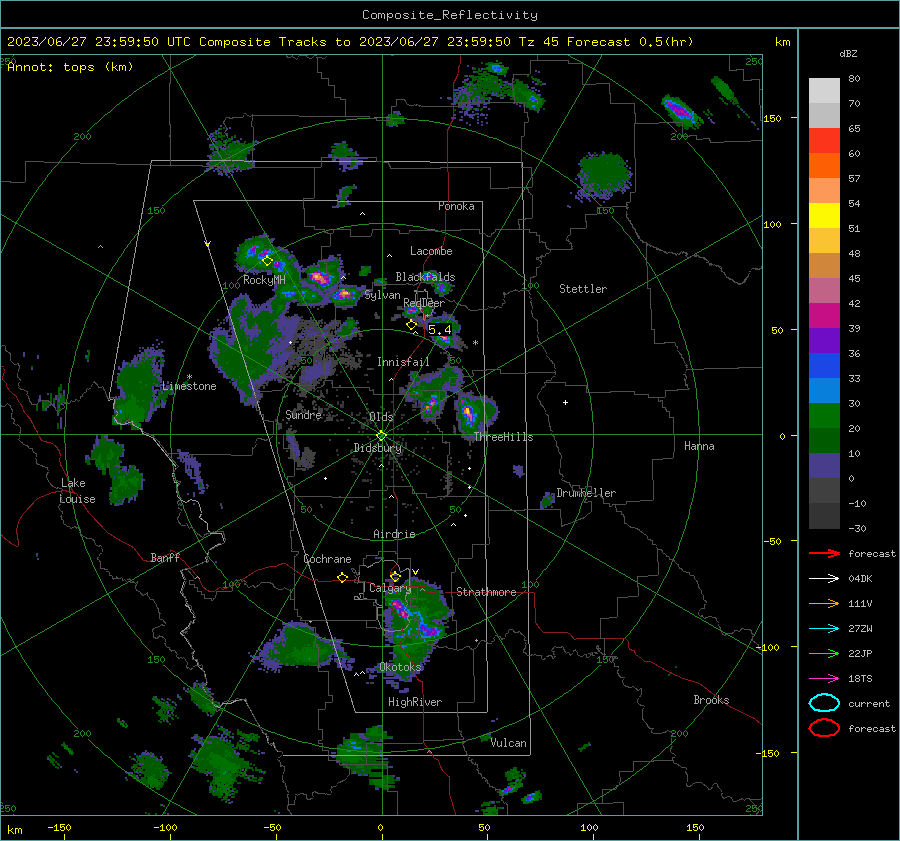Screen dimensions: 900x841
Task: Pick the cyan 27ZW arrow legend icon
Action: (824, 629)
